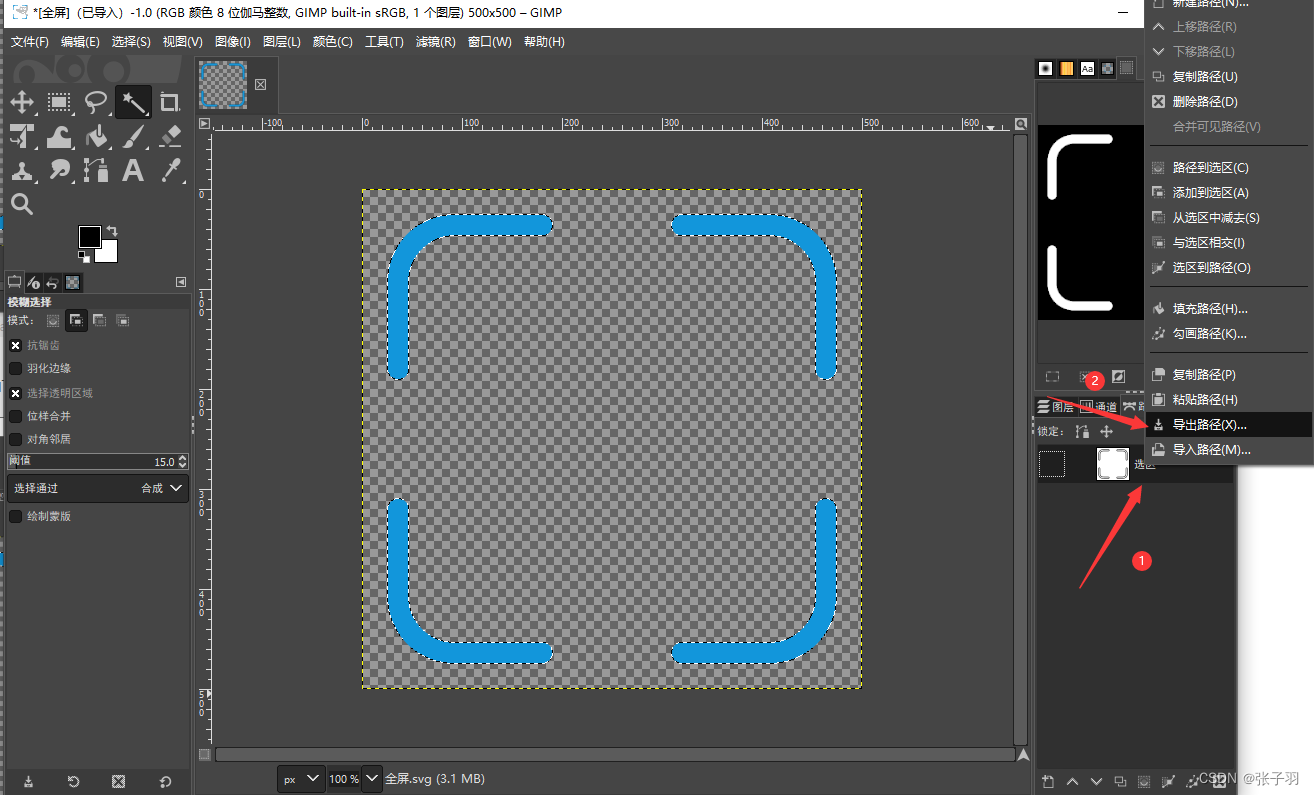Choose 删除路径(D) from context menu

tap(1228, 102)
